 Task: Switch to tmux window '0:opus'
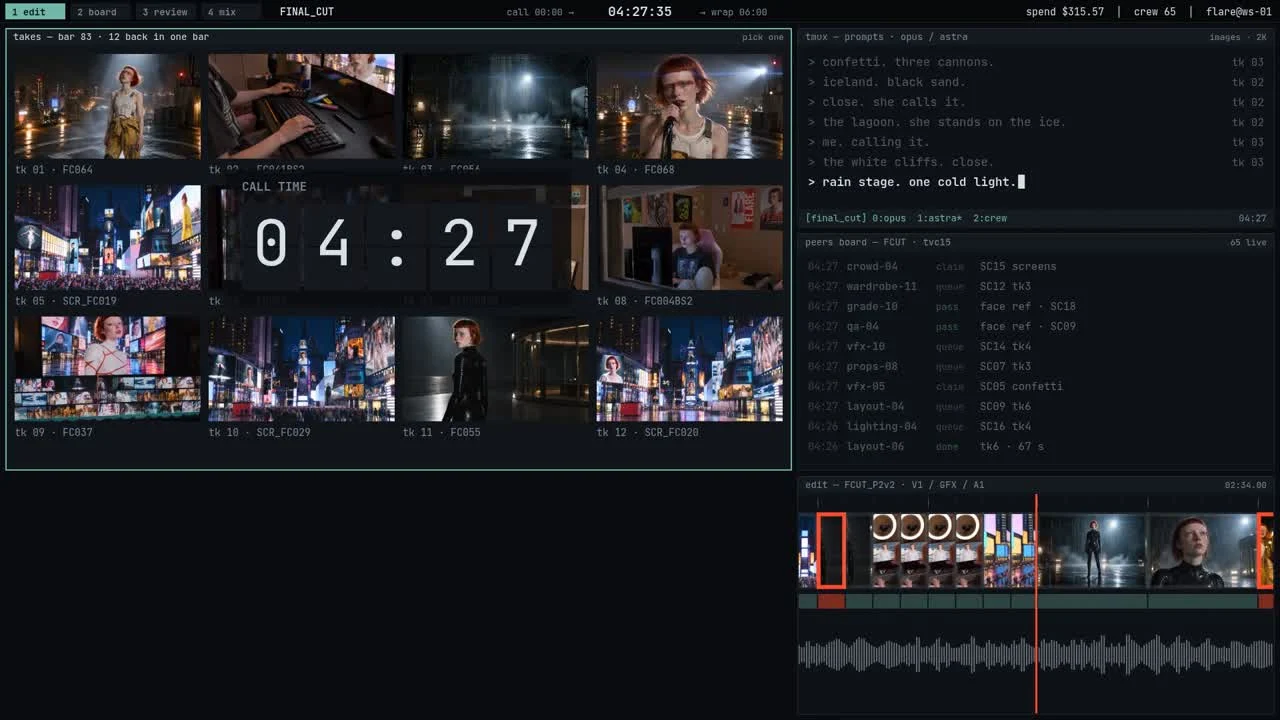pos(888,218)
